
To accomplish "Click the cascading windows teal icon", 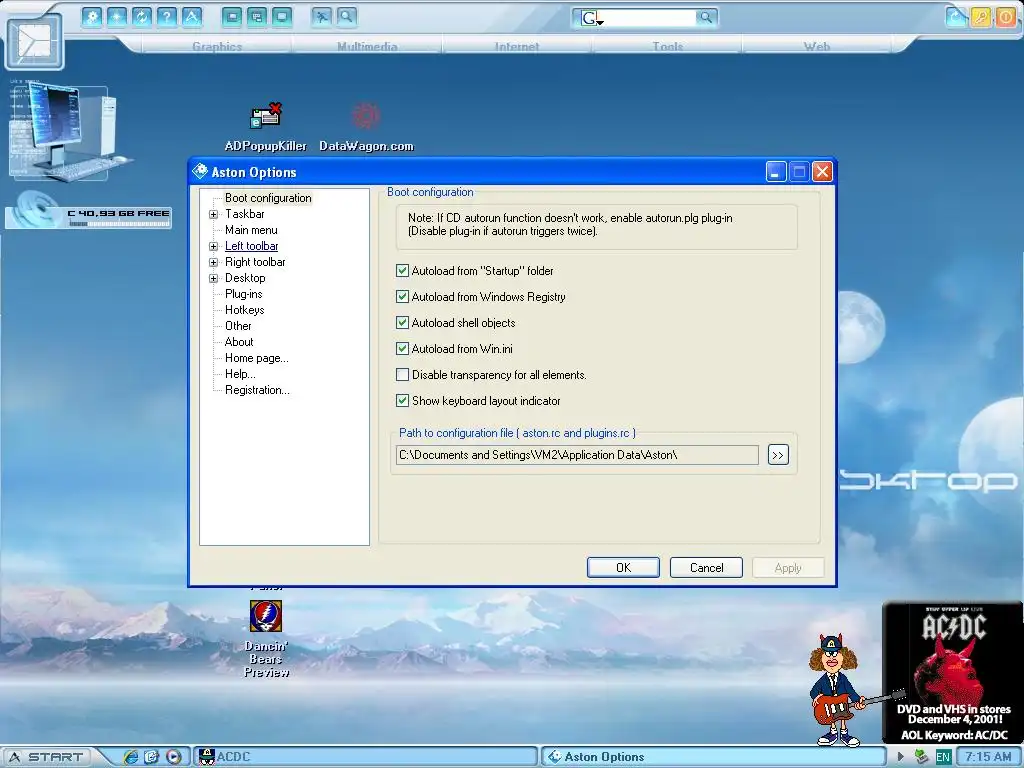I will pyautogui.click(x=257, y=16).
